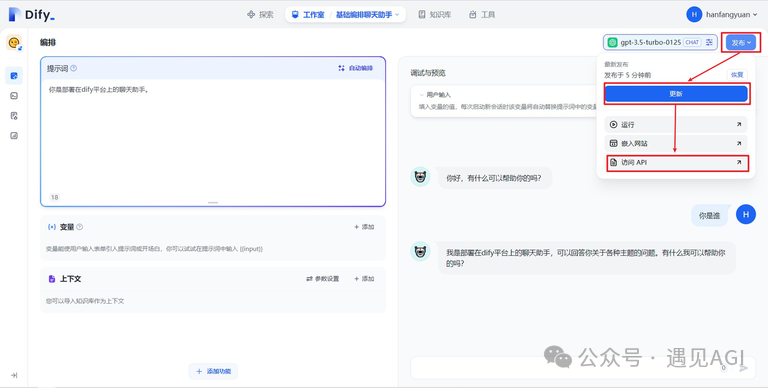Click the 添加功能 add feature button
Image resolution: width=768 pixels, height=388 pixels.
(213, 371)
